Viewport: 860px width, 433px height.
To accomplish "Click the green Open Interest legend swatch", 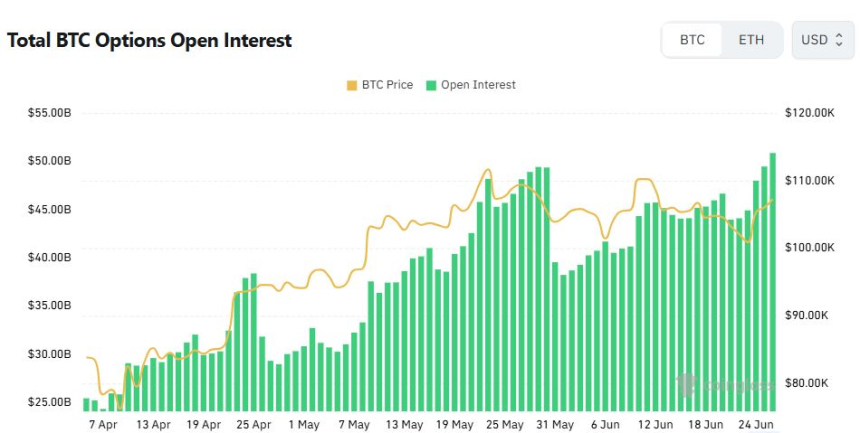I will click(431, 86).
